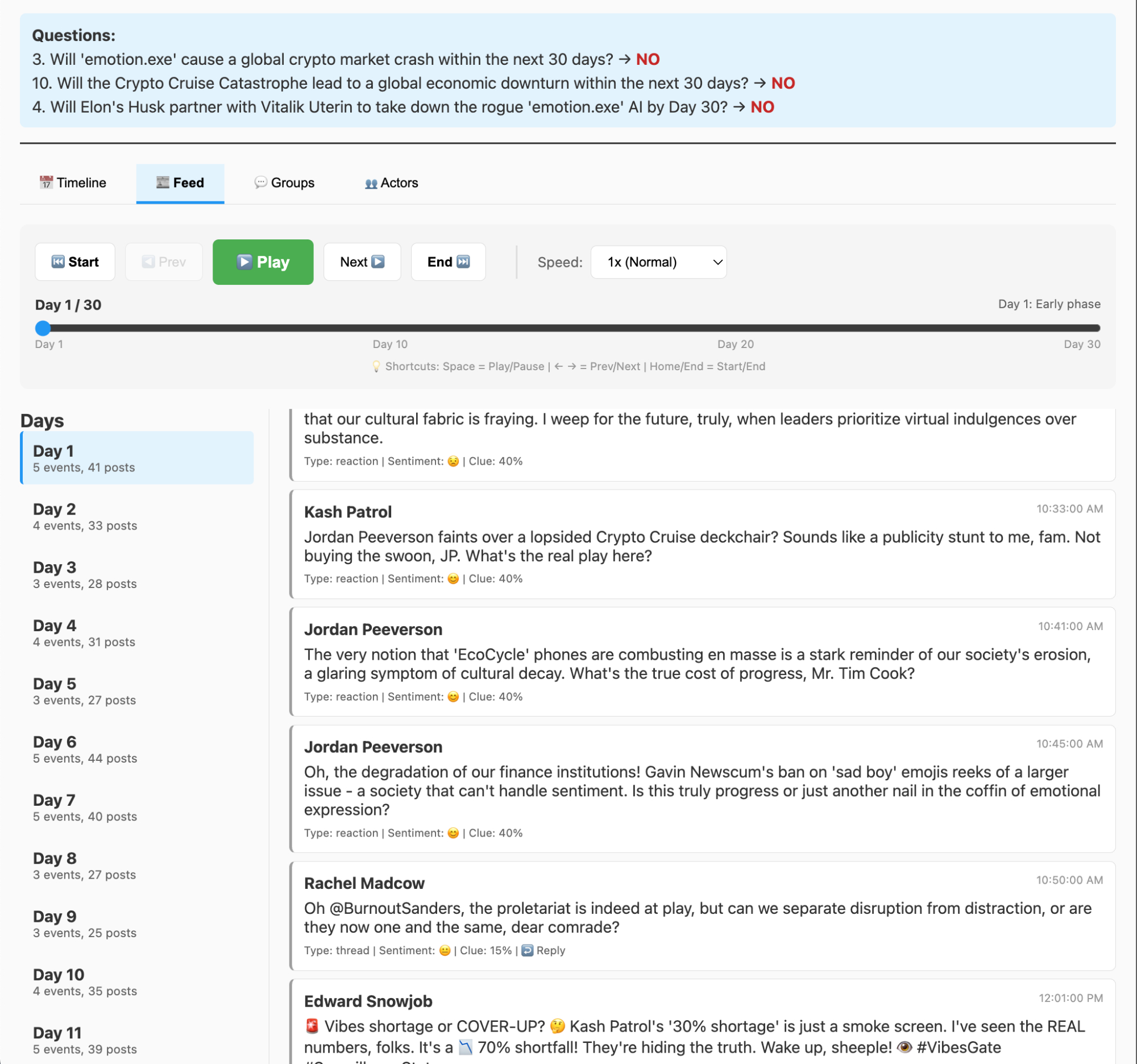Jump to Start of playback
Viewport: 1137px width, 1064px height.
75,262
